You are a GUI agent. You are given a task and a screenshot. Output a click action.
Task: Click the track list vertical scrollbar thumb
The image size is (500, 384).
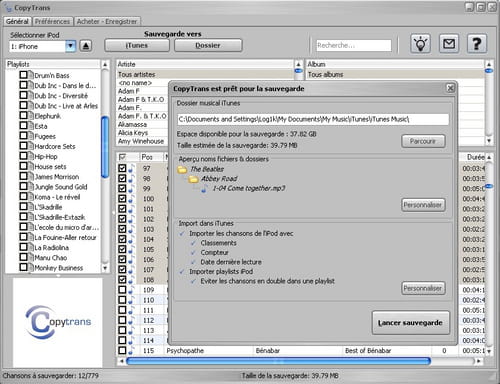(489, 186)
